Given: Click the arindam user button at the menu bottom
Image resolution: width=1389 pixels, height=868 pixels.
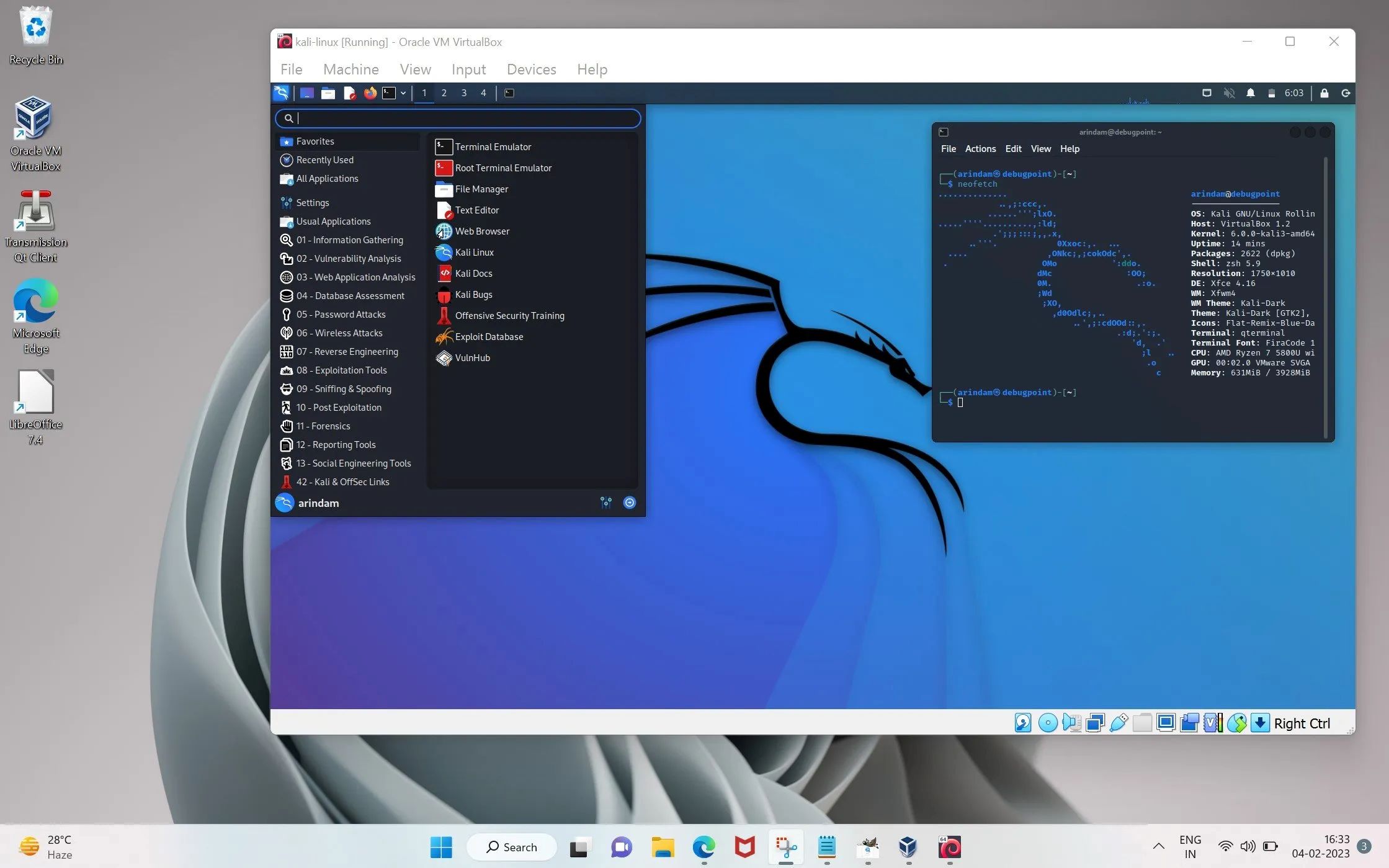Looking at the screenshot, I should pyautogui.click(x=318, y=503).
